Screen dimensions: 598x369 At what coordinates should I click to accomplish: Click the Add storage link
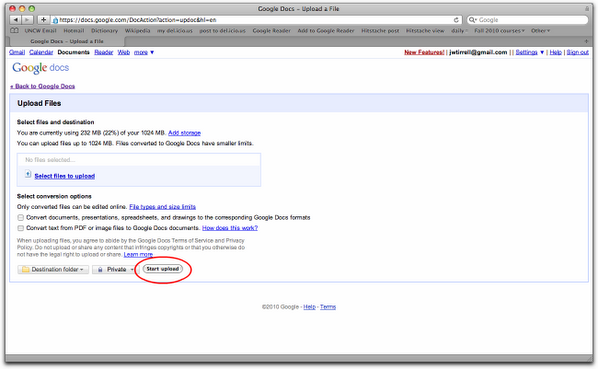click(184, 133)
